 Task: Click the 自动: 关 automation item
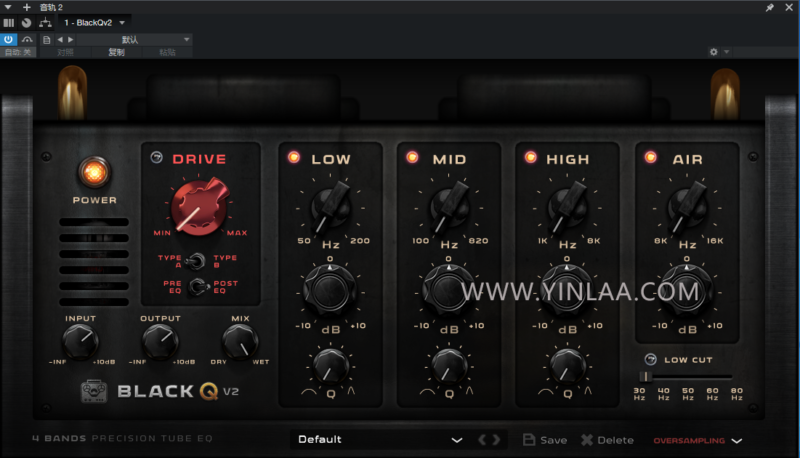18,51
